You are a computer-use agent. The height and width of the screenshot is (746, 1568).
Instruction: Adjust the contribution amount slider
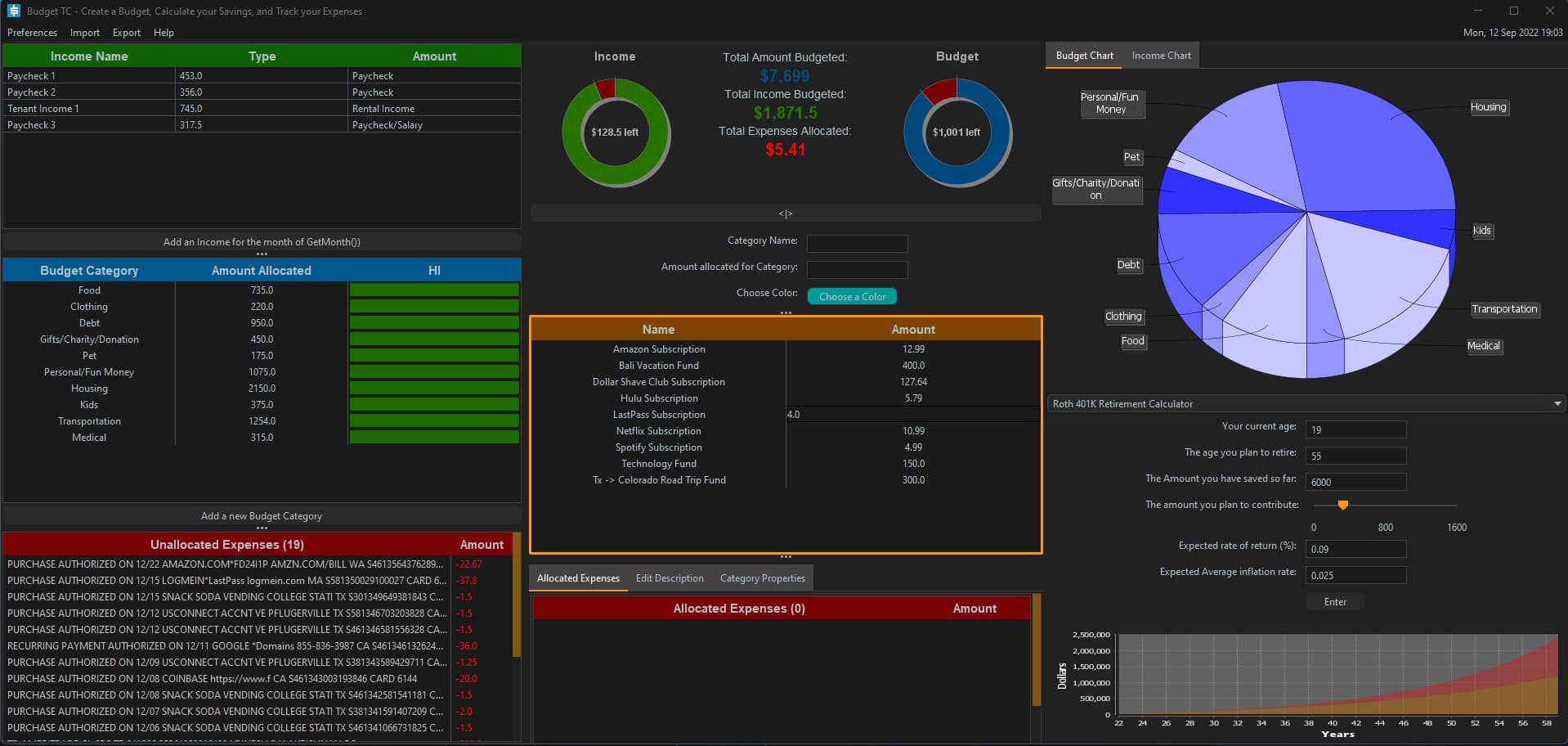pos(1342,505)
